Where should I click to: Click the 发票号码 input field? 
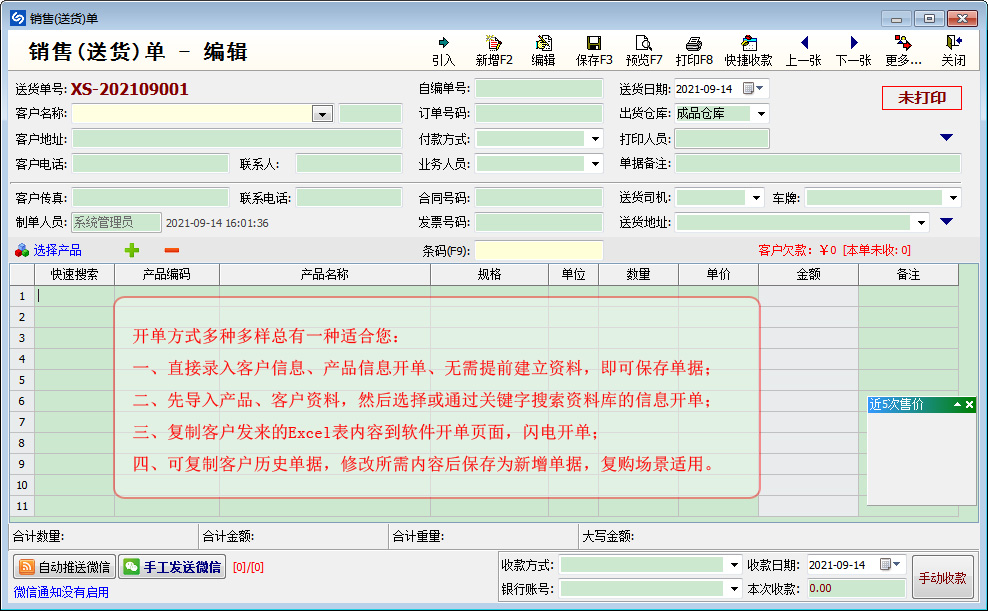539,222
